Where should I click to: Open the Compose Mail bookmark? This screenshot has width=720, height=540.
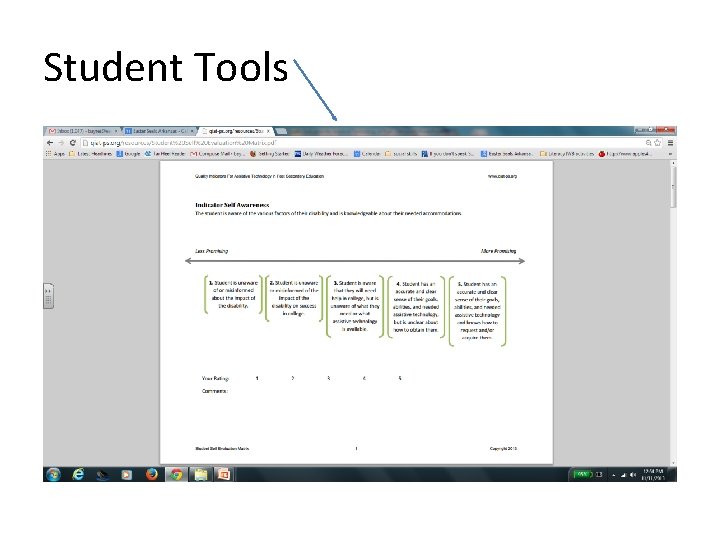217,154
